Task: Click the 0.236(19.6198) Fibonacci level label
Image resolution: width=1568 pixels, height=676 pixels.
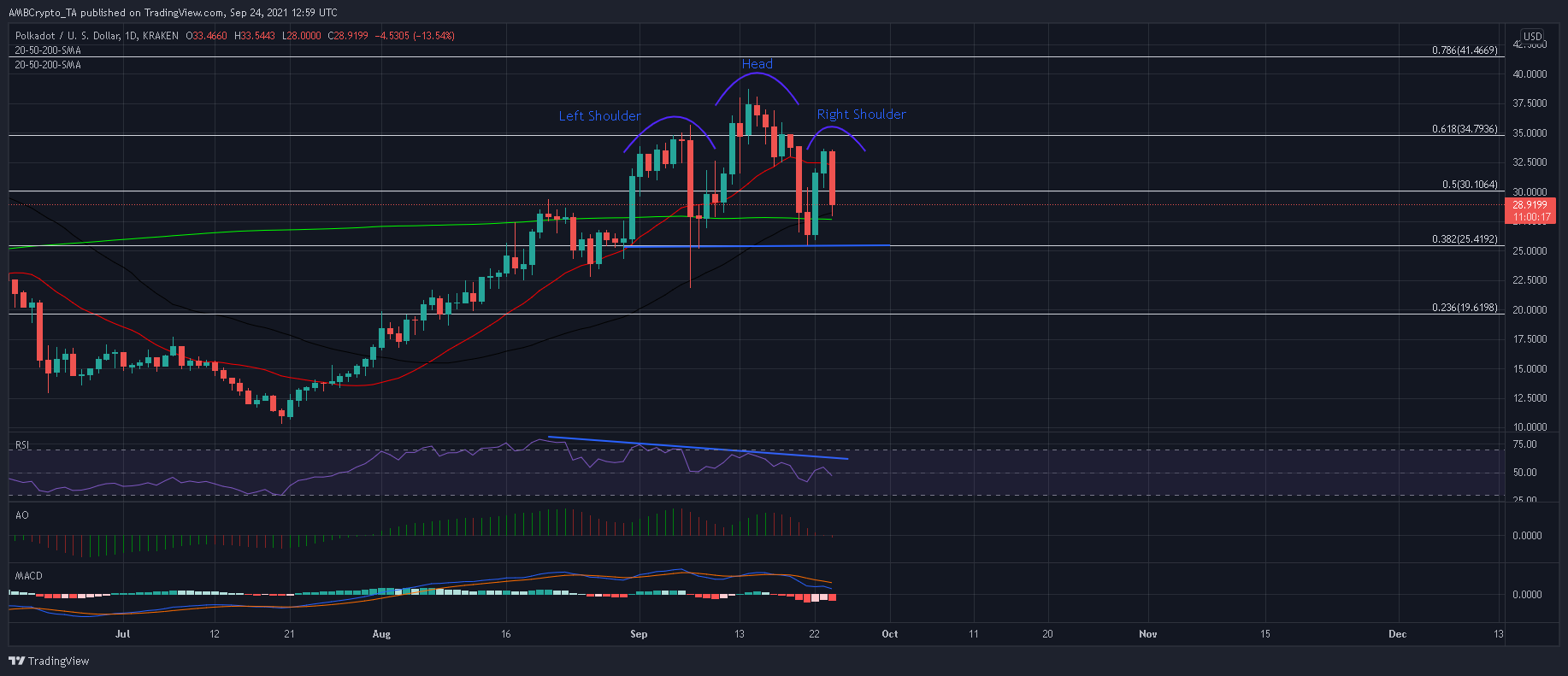Action: tap(1465, 308)
